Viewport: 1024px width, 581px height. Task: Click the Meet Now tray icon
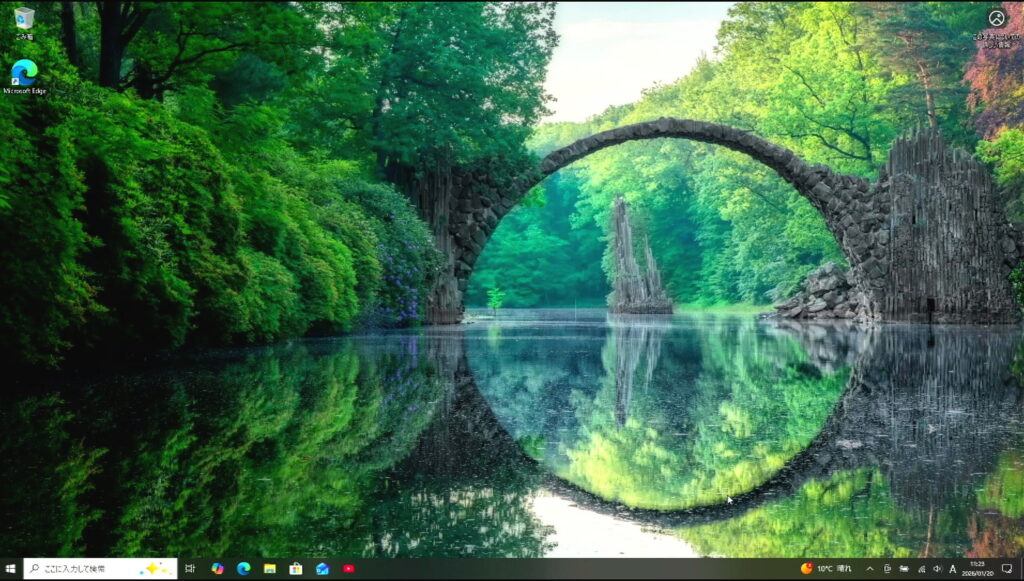(887, 569)
